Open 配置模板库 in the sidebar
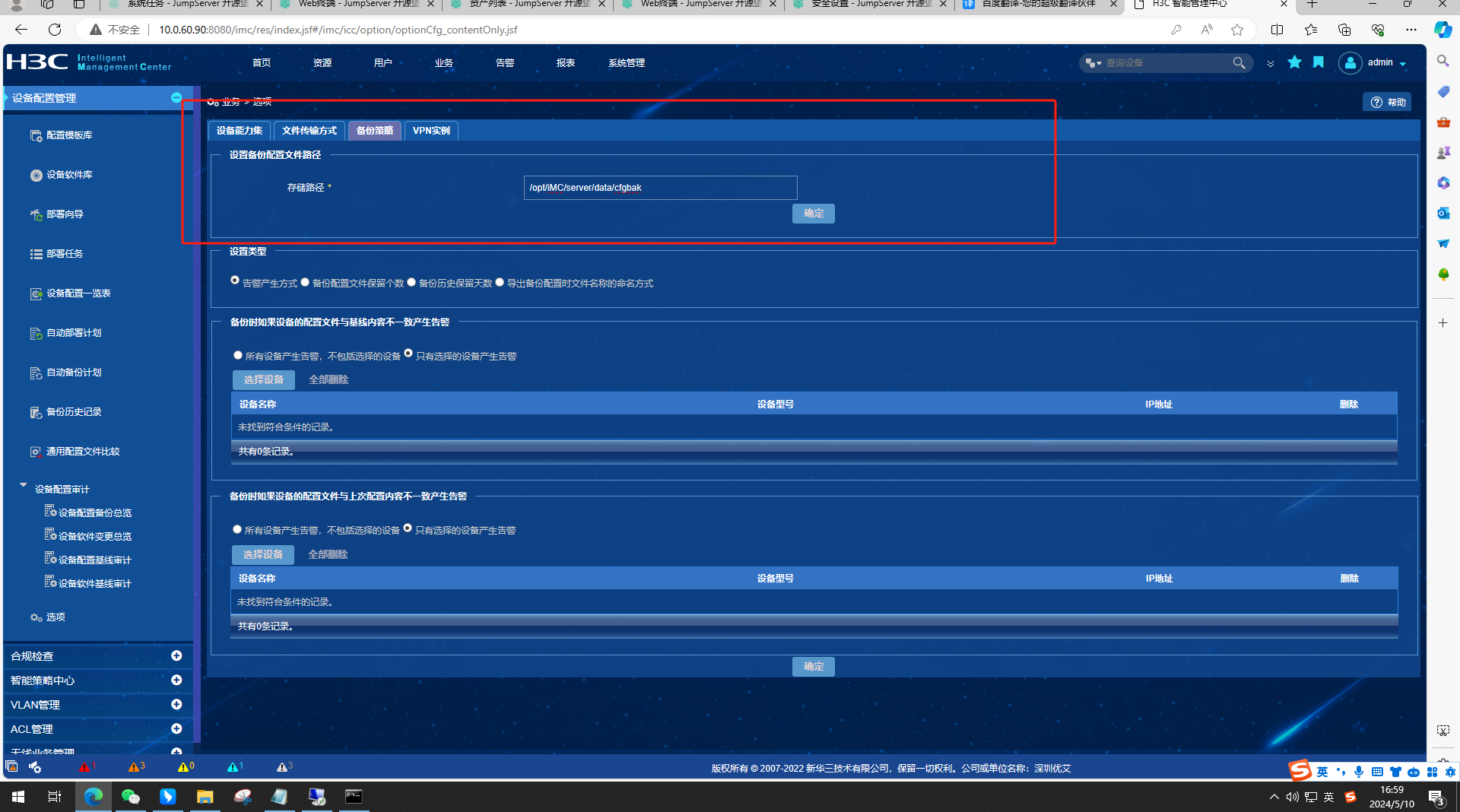Image resolution: width=1460 pixels, height=812 pixels. pos(62,135)
